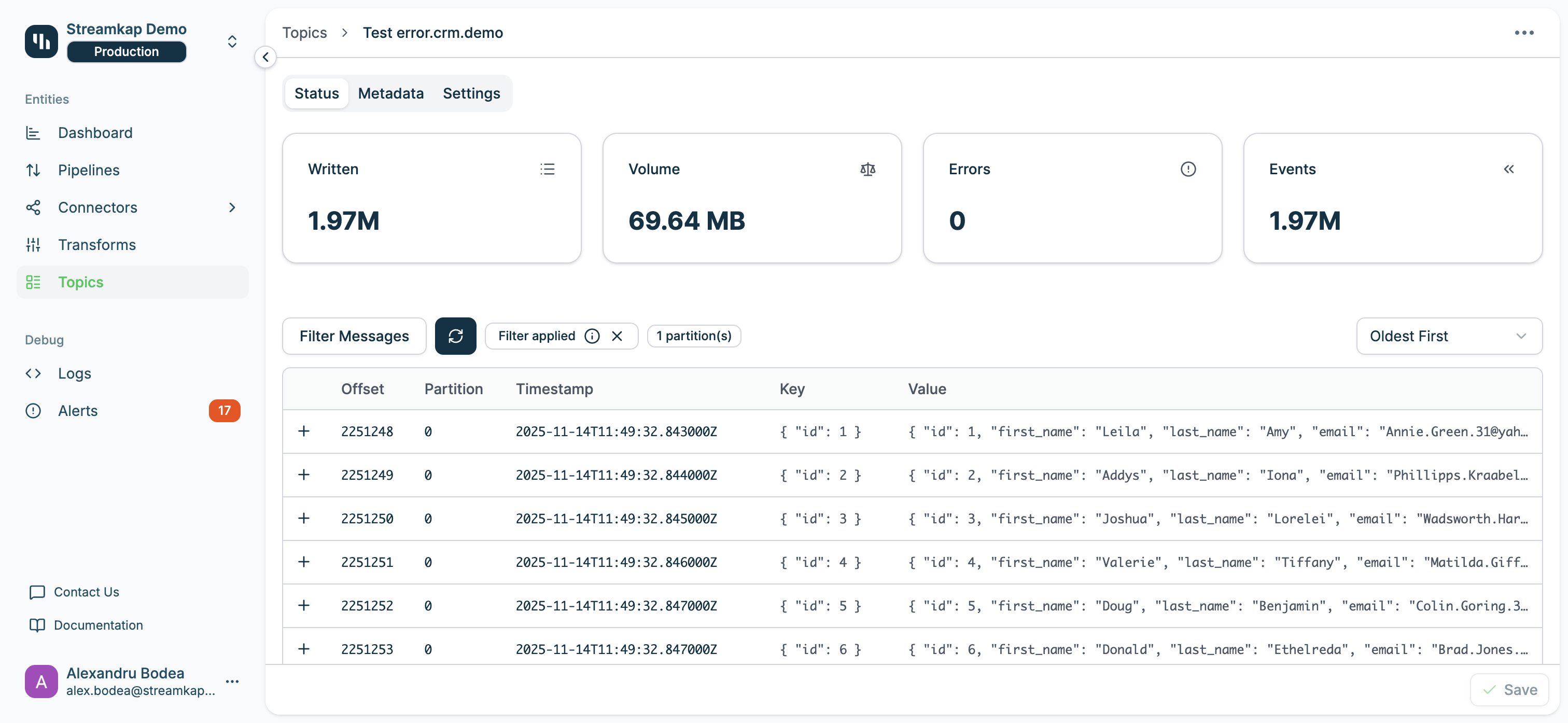Click the alert icon on Errors card
The image size is (1568, 723).
[1187, 169]
